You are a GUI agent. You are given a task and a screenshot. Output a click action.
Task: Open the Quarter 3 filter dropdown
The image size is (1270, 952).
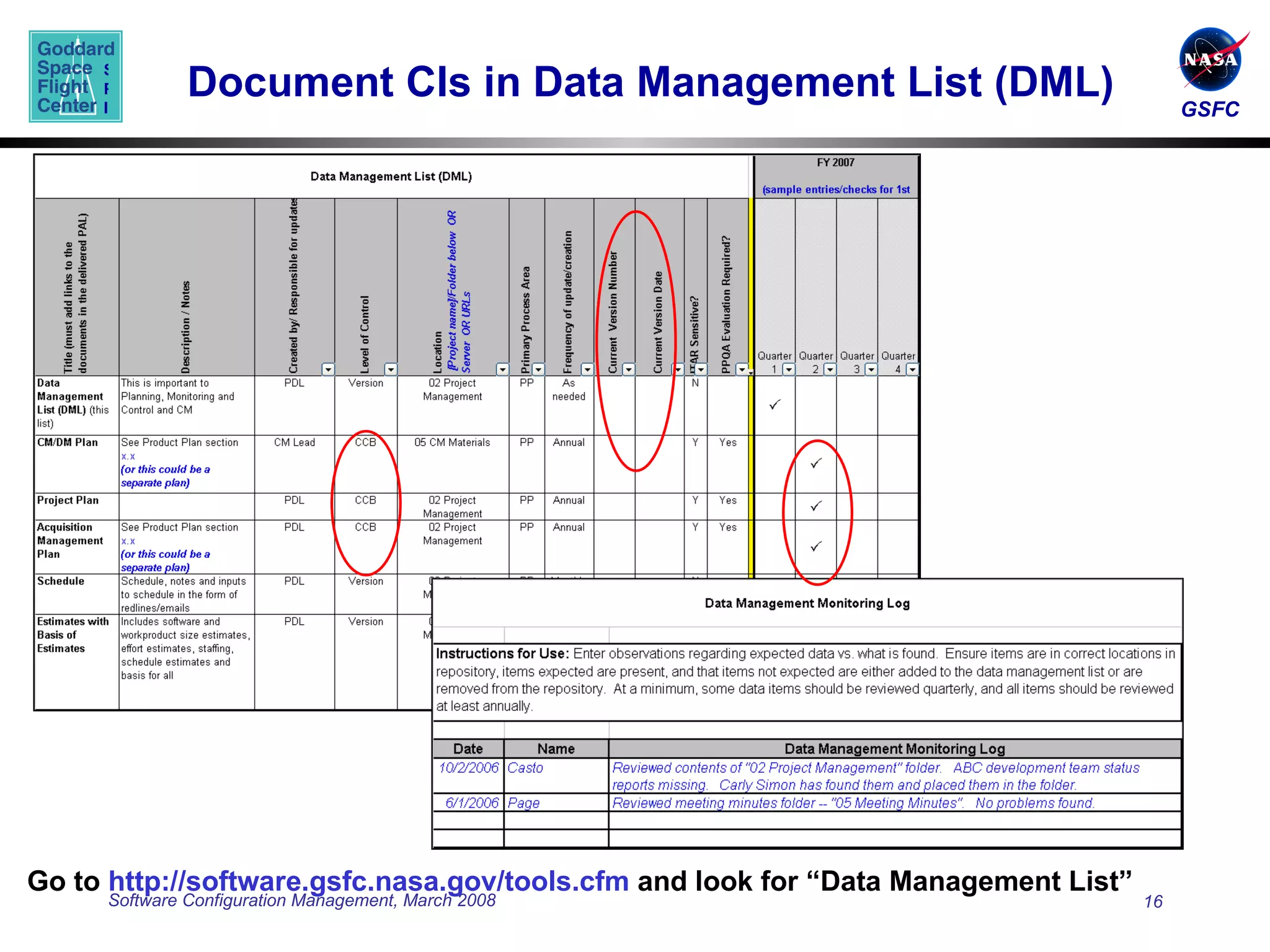point(871,369)
